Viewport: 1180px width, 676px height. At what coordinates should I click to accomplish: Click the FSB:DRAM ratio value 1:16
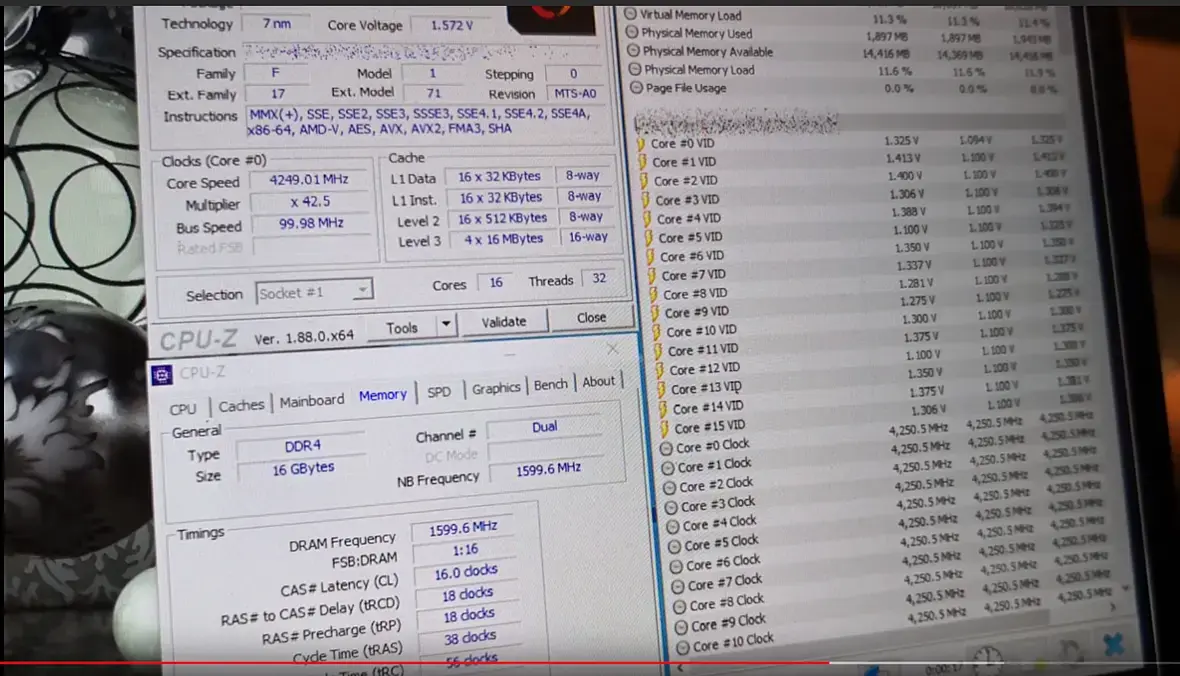coord(465,550)
